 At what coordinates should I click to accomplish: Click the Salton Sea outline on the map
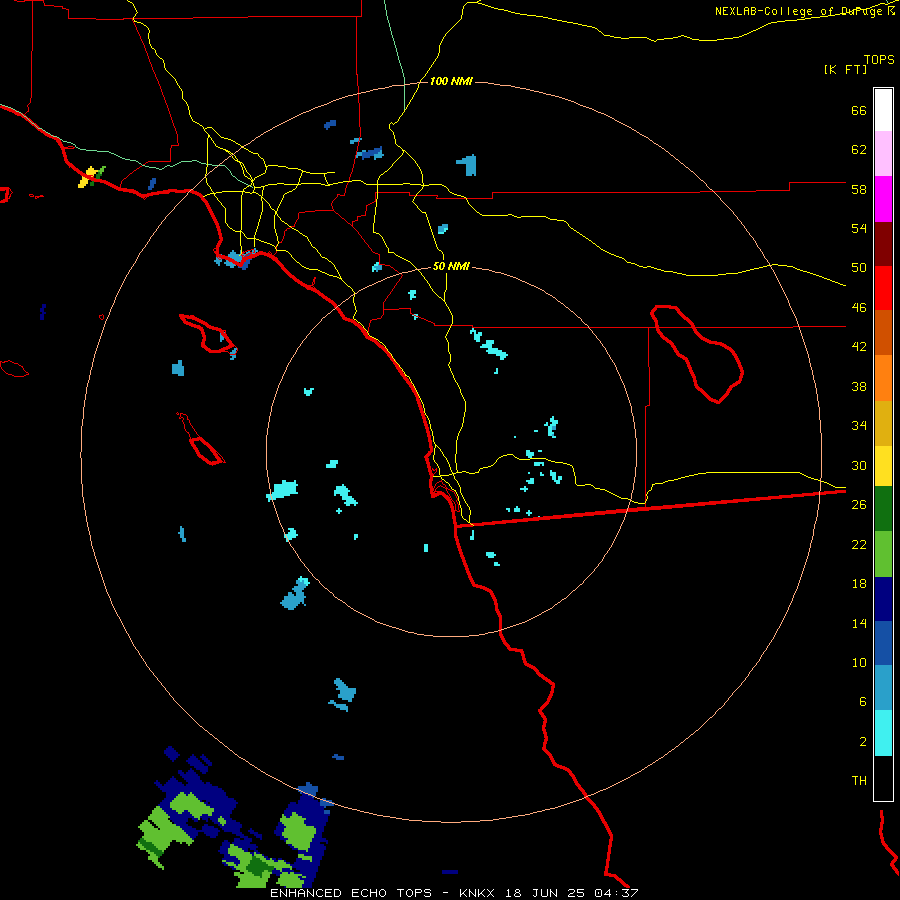pos(697,354)
